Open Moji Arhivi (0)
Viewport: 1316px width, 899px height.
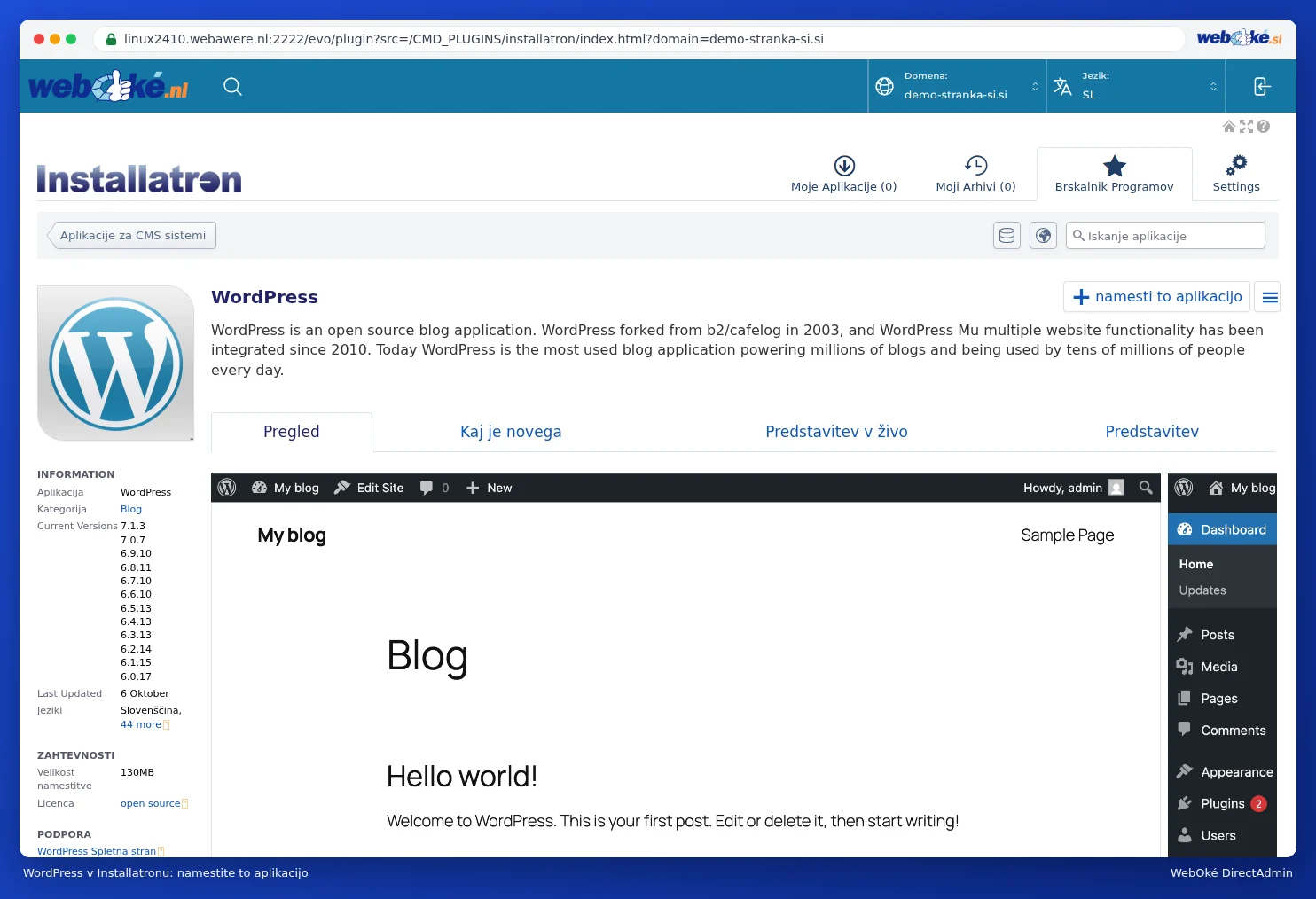pyautogui.click(x=976, y=174)
